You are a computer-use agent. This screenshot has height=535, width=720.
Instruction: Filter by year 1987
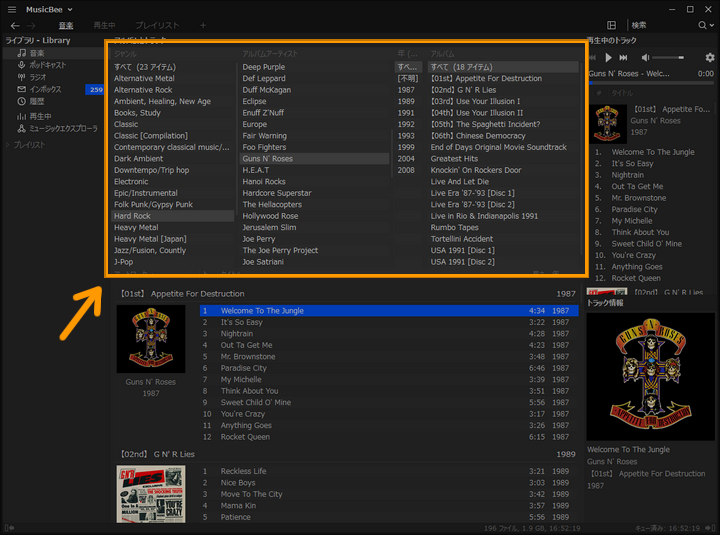[408, 90]
